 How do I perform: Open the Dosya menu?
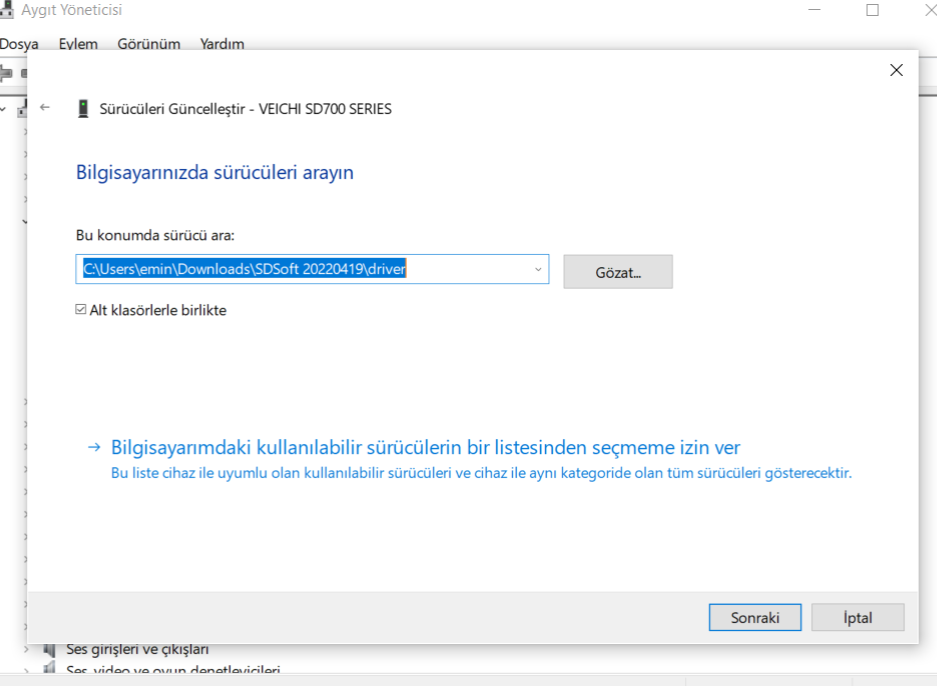[x=19, y=44]
